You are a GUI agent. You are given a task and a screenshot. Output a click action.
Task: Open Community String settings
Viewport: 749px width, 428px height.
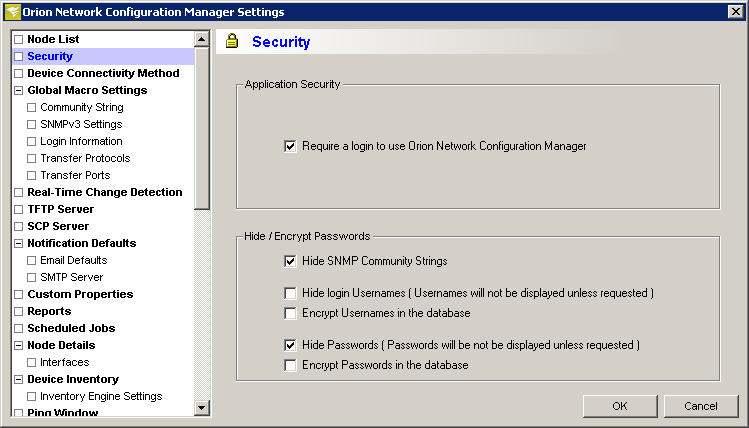pos(82,107)
